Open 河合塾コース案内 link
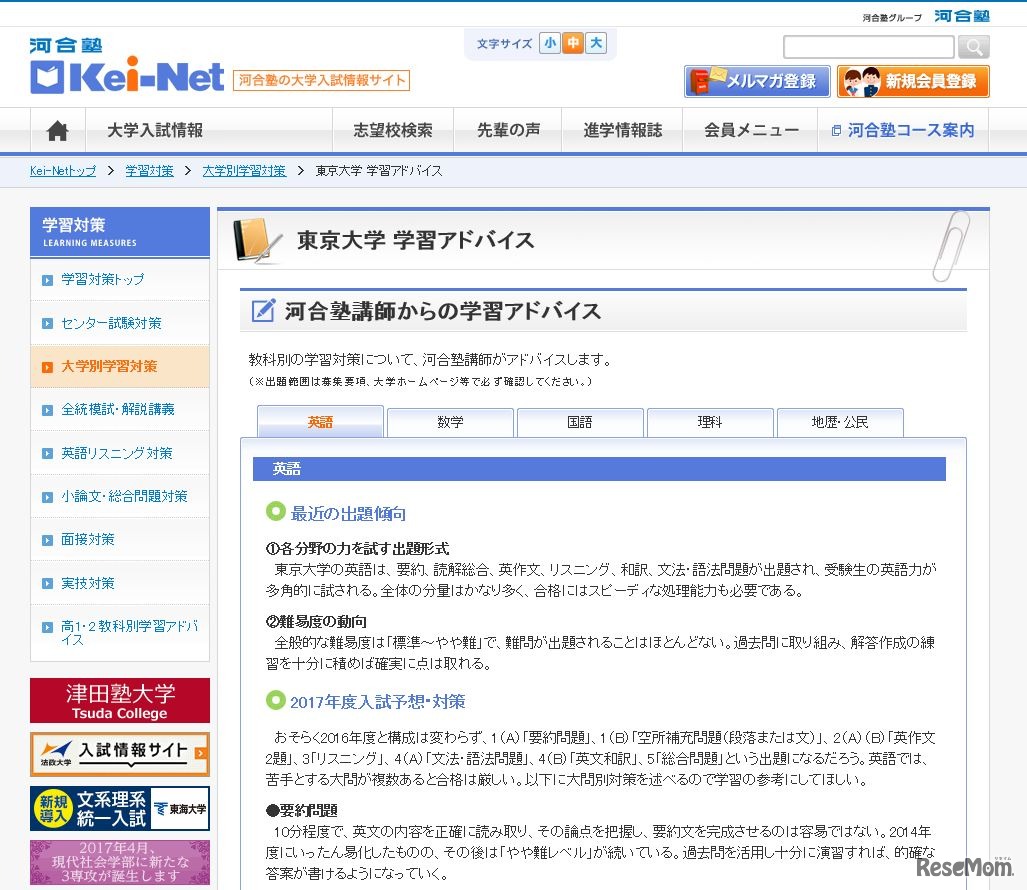This screenshot has width=1027, height=890. coord(903,130)
